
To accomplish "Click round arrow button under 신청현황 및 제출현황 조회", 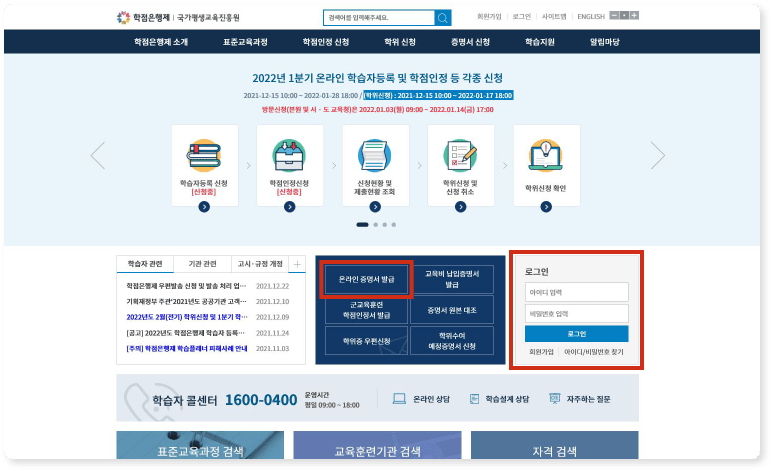I will click(x=375, y=207).
